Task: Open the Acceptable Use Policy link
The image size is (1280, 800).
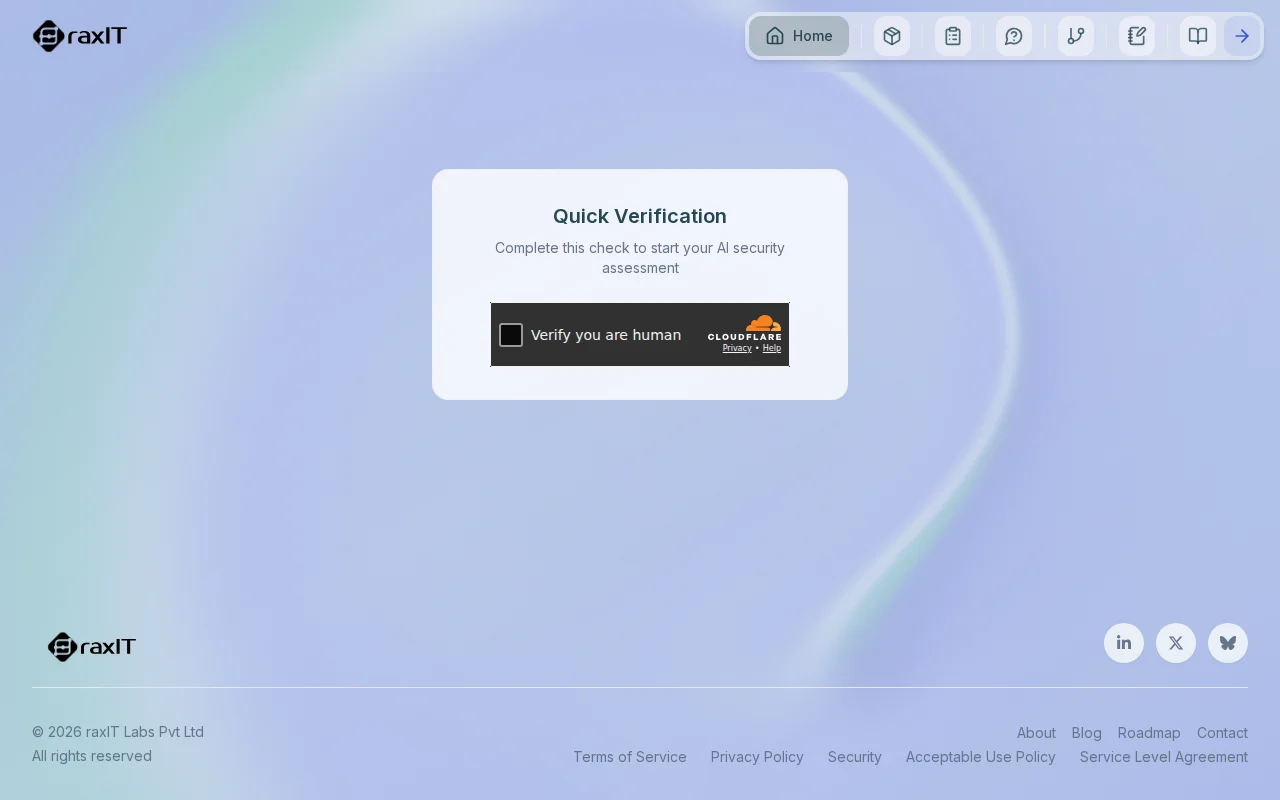Action: [981, 757]
